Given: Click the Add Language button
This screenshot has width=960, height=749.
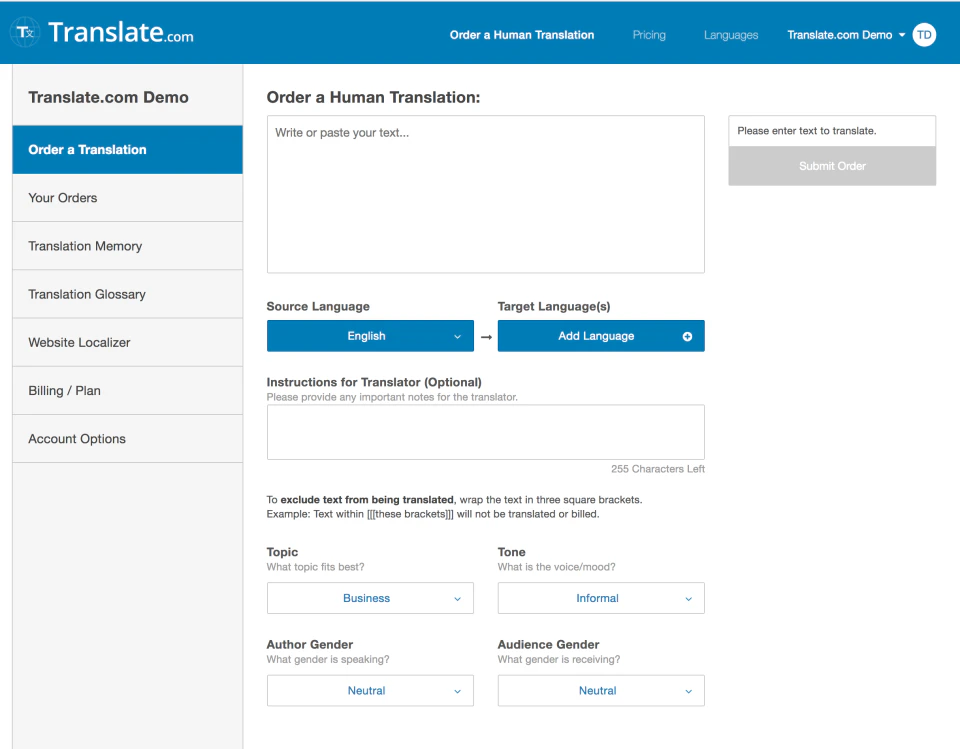Looking at the screenshot, I should (x=596, y=336).
